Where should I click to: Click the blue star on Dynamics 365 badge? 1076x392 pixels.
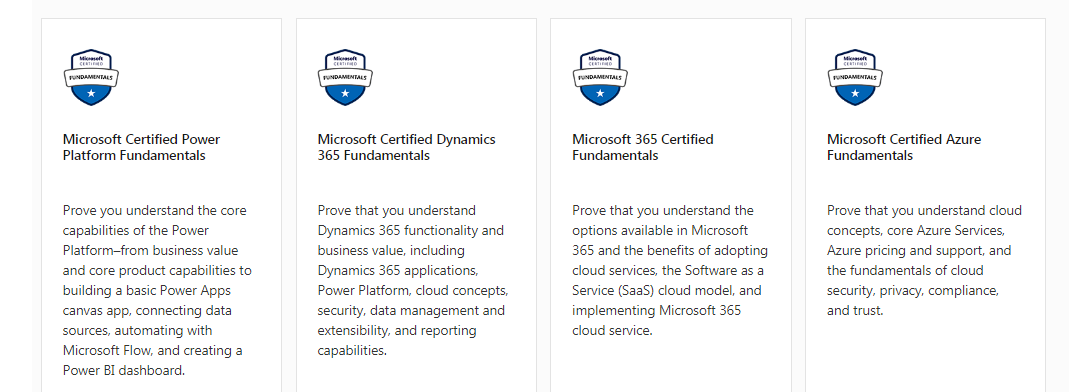(x=346, y=93)
